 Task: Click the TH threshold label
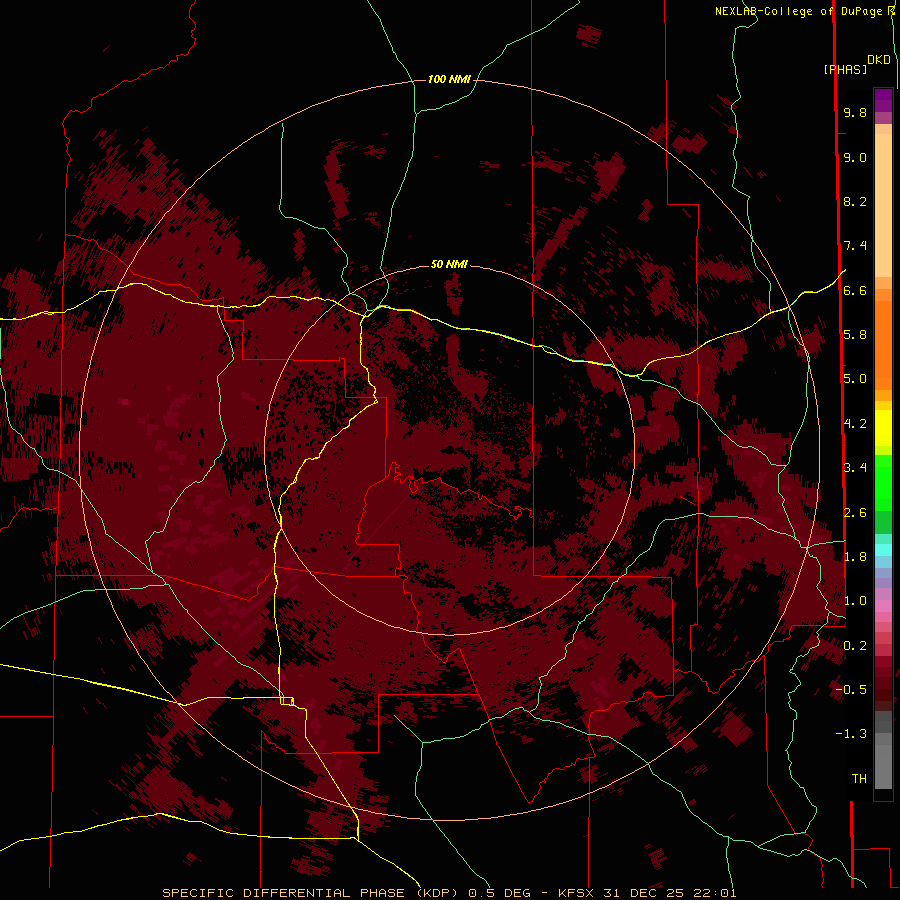coord(859,779)
